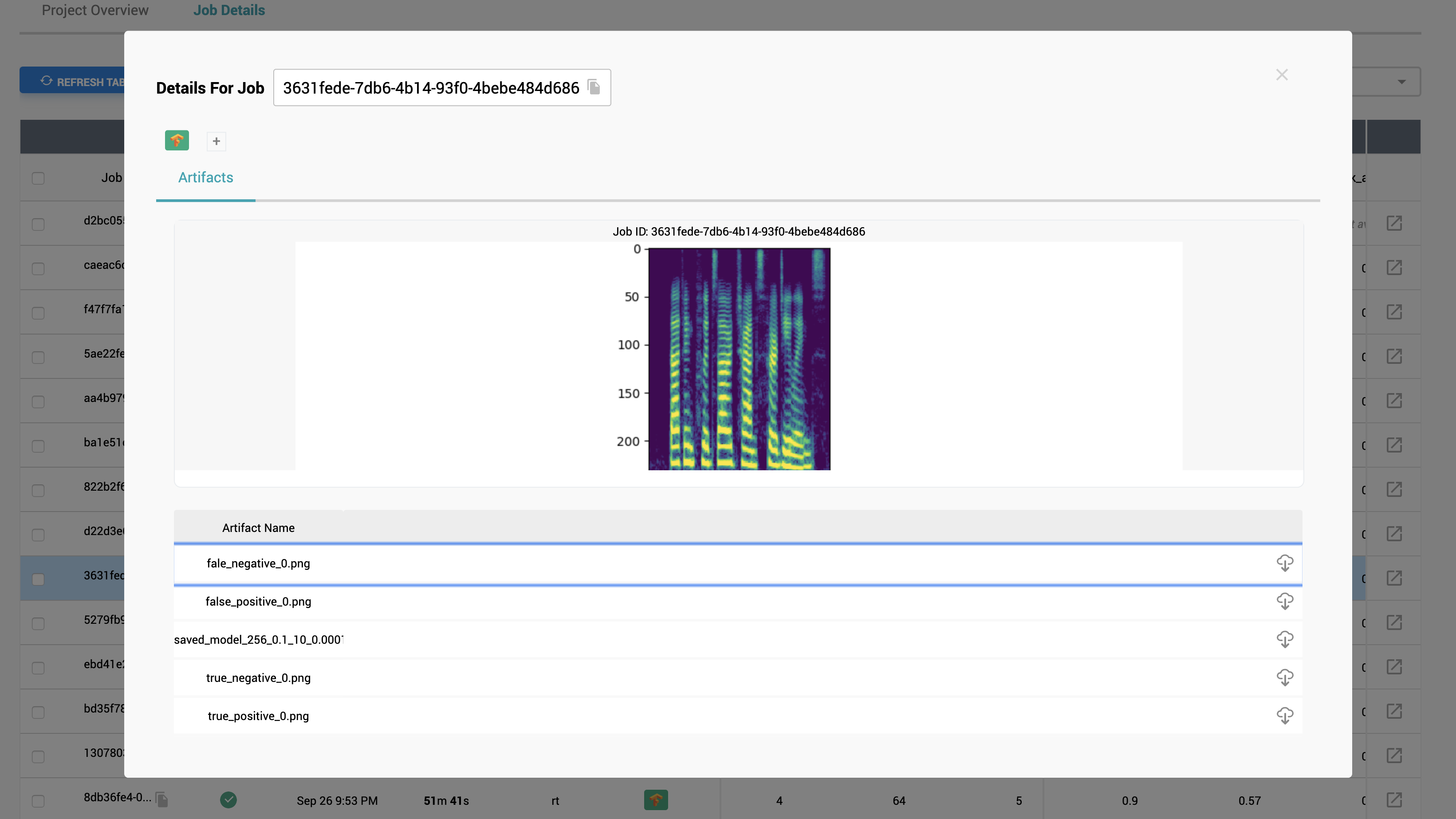The width and height of the screenshot is (1456, 819).
Task: Toggle the select-all jobs checkbox in the header
Action: (x=38, y=178)
